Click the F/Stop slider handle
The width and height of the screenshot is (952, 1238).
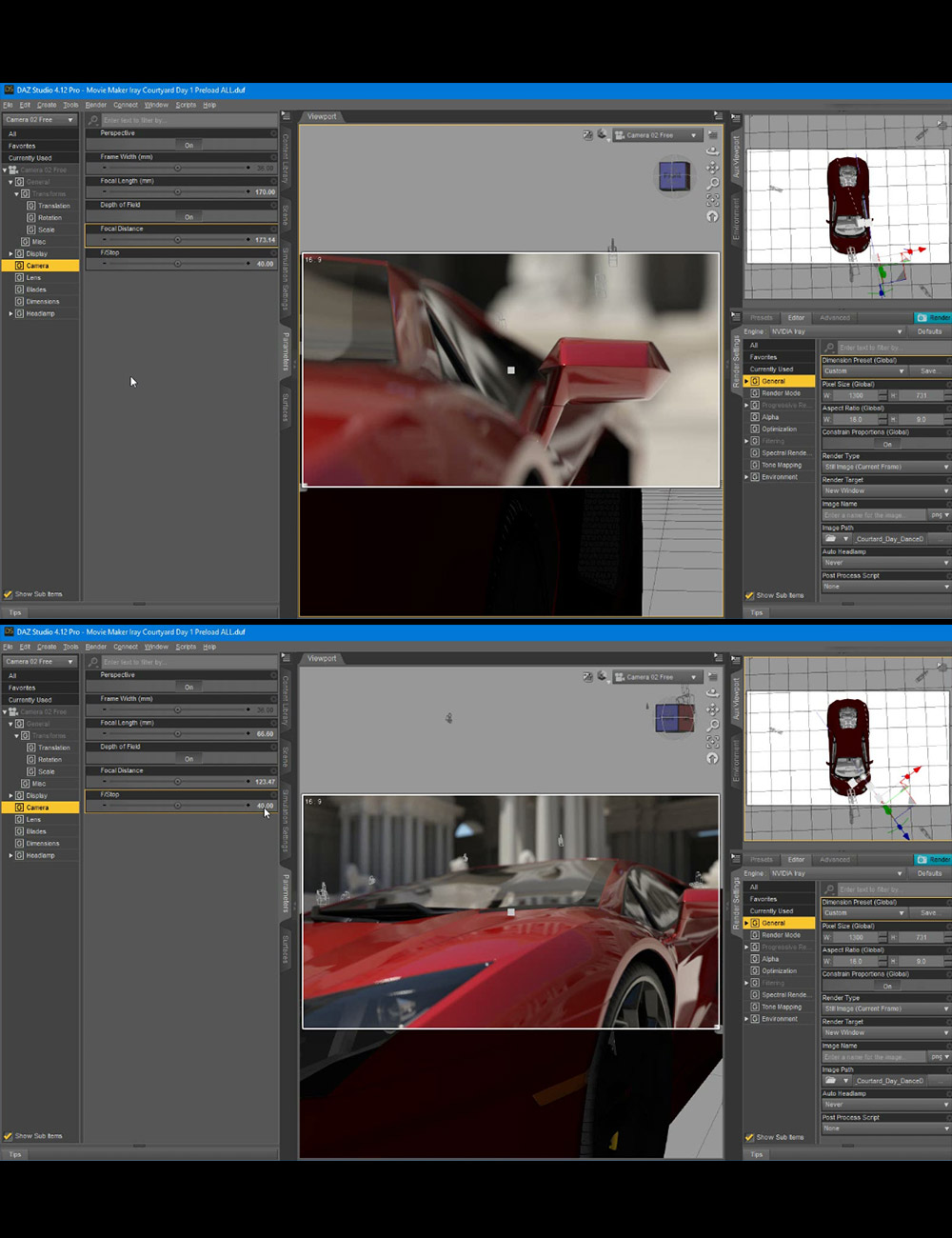178,263
